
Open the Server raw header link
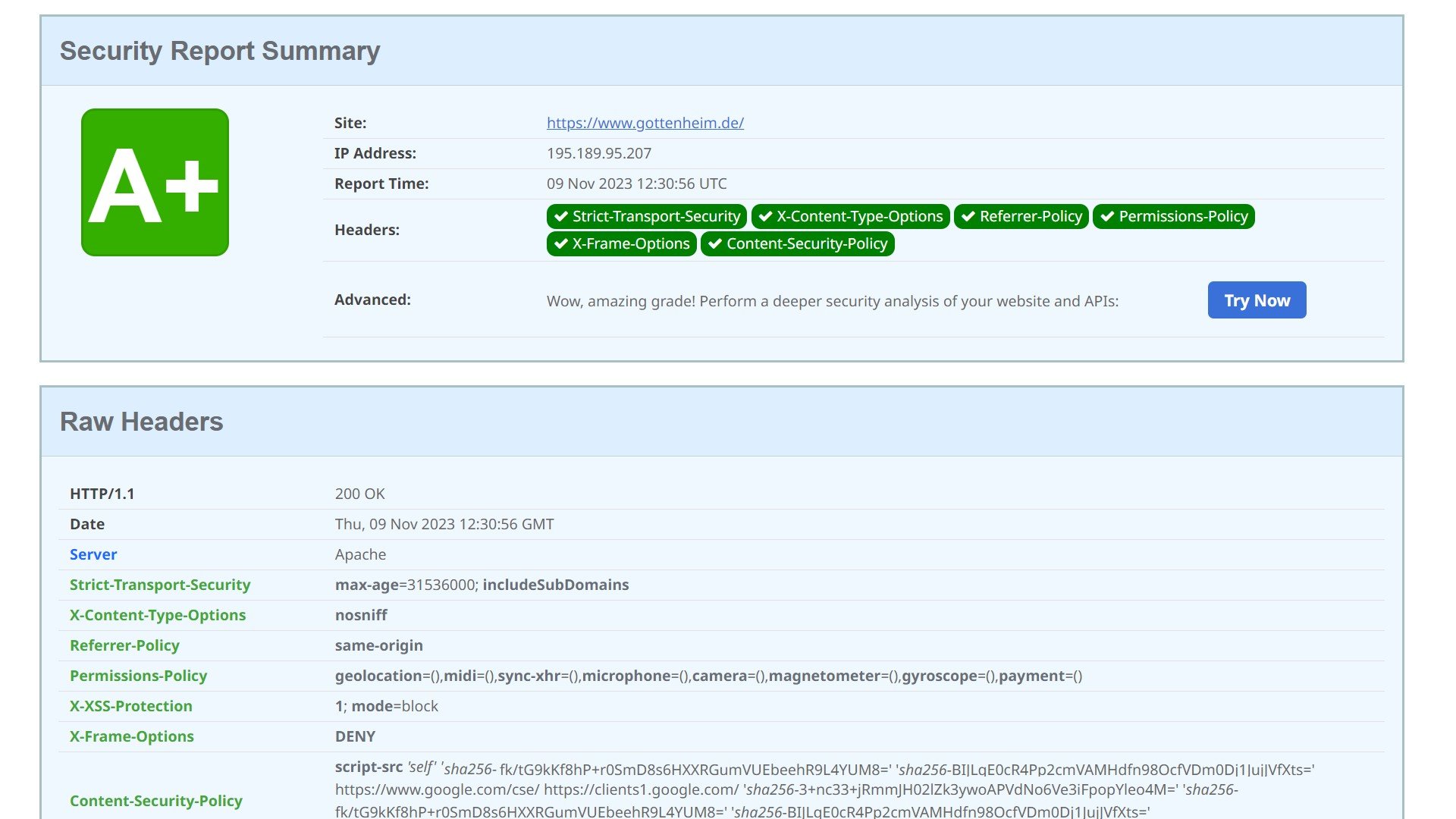[x=93, y=554]
